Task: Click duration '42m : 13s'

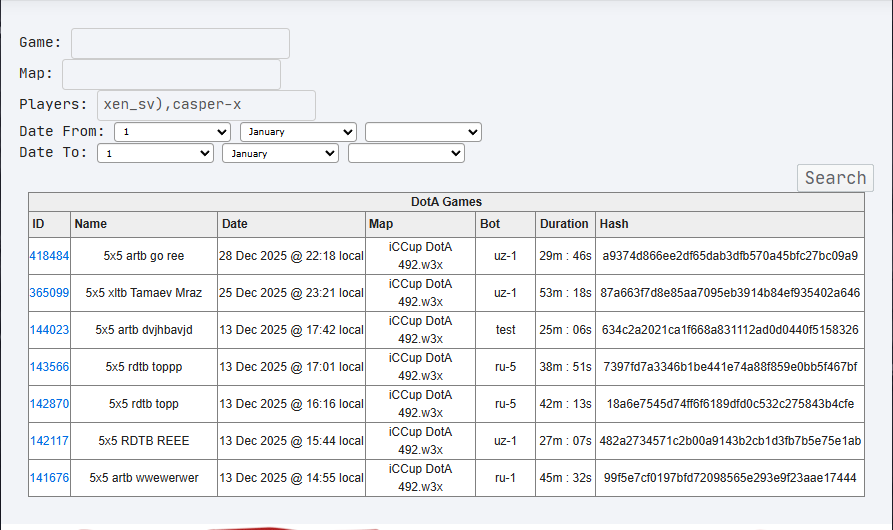Action: point(566,404)
